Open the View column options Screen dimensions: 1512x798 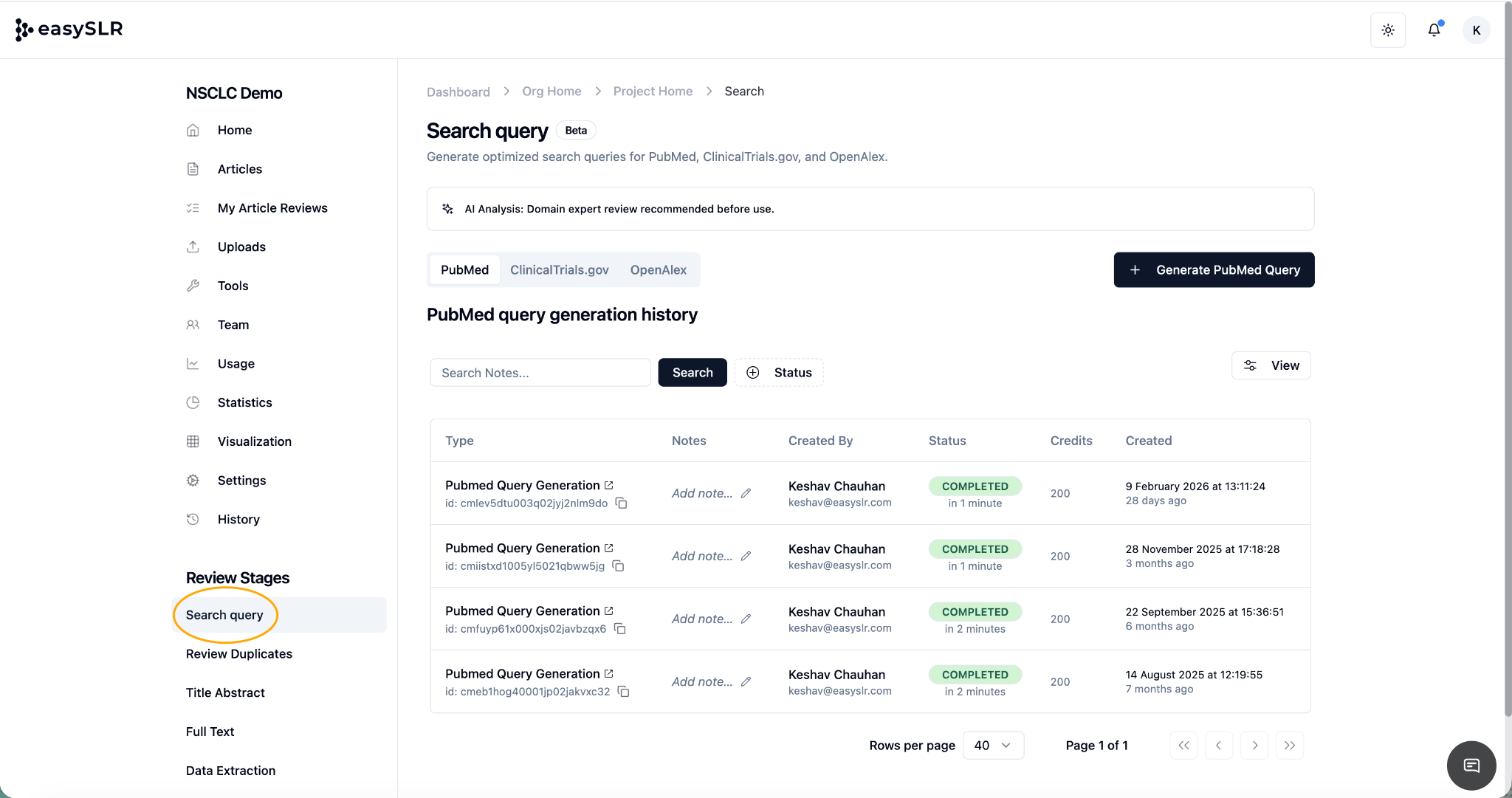tap(1271, 365)
